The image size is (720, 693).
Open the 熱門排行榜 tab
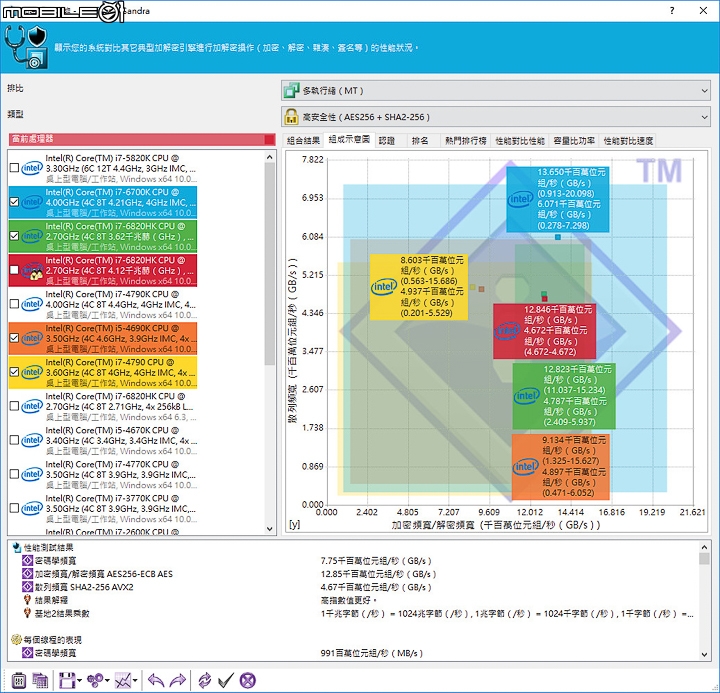pyautogui.click(x=466, y=141)
